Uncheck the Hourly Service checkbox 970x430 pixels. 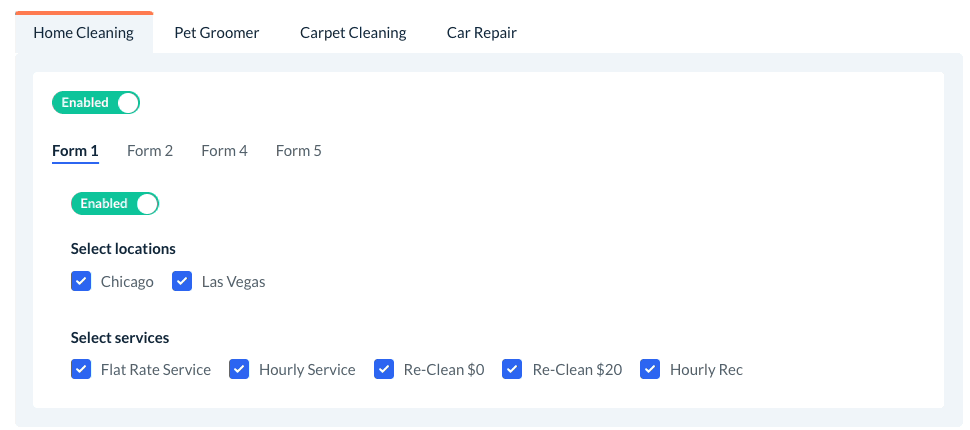point(239,369)
